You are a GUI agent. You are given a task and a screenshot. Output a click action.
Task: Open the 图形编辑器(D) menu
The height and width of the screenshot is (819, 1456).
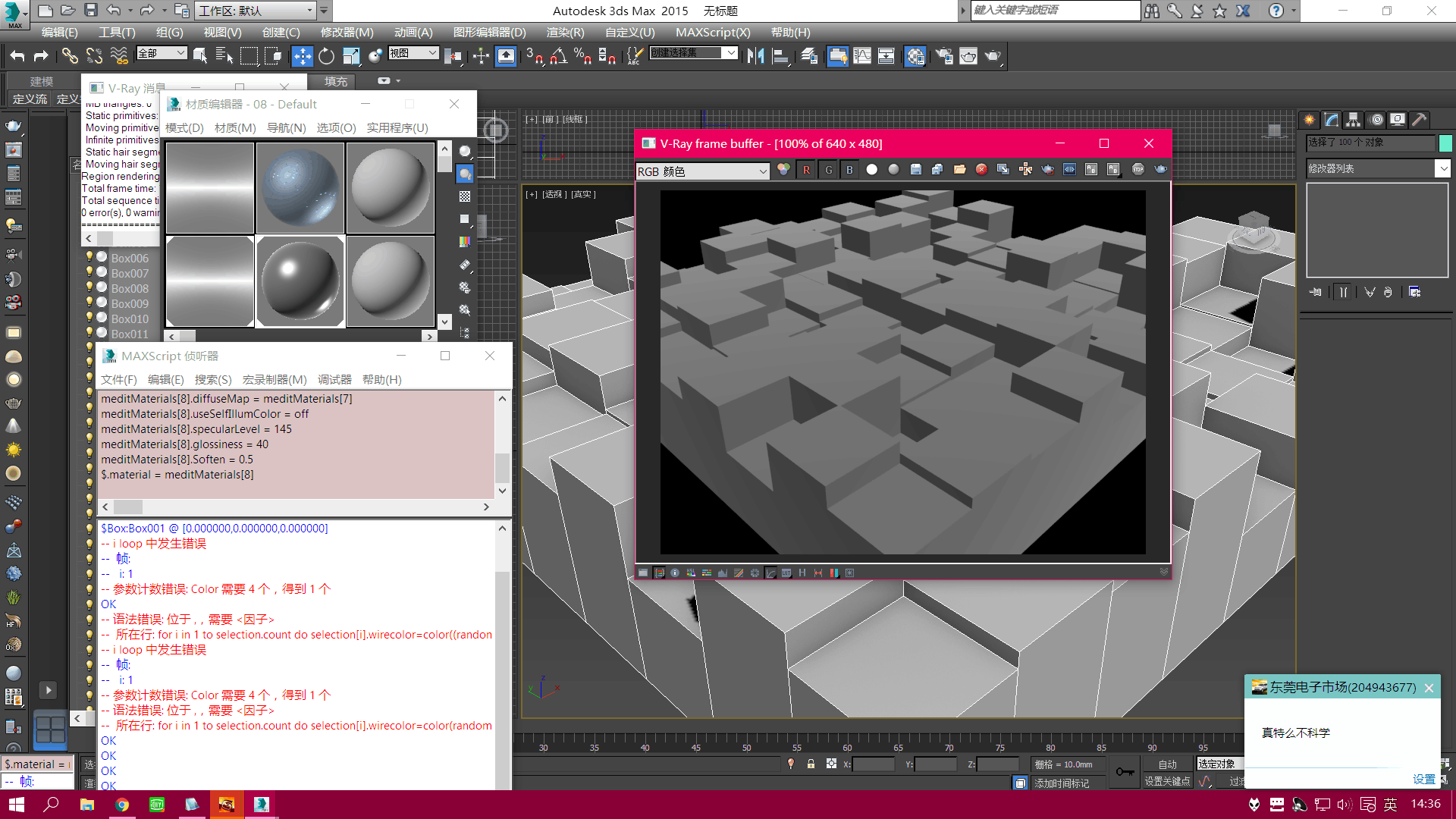(489, 33)
